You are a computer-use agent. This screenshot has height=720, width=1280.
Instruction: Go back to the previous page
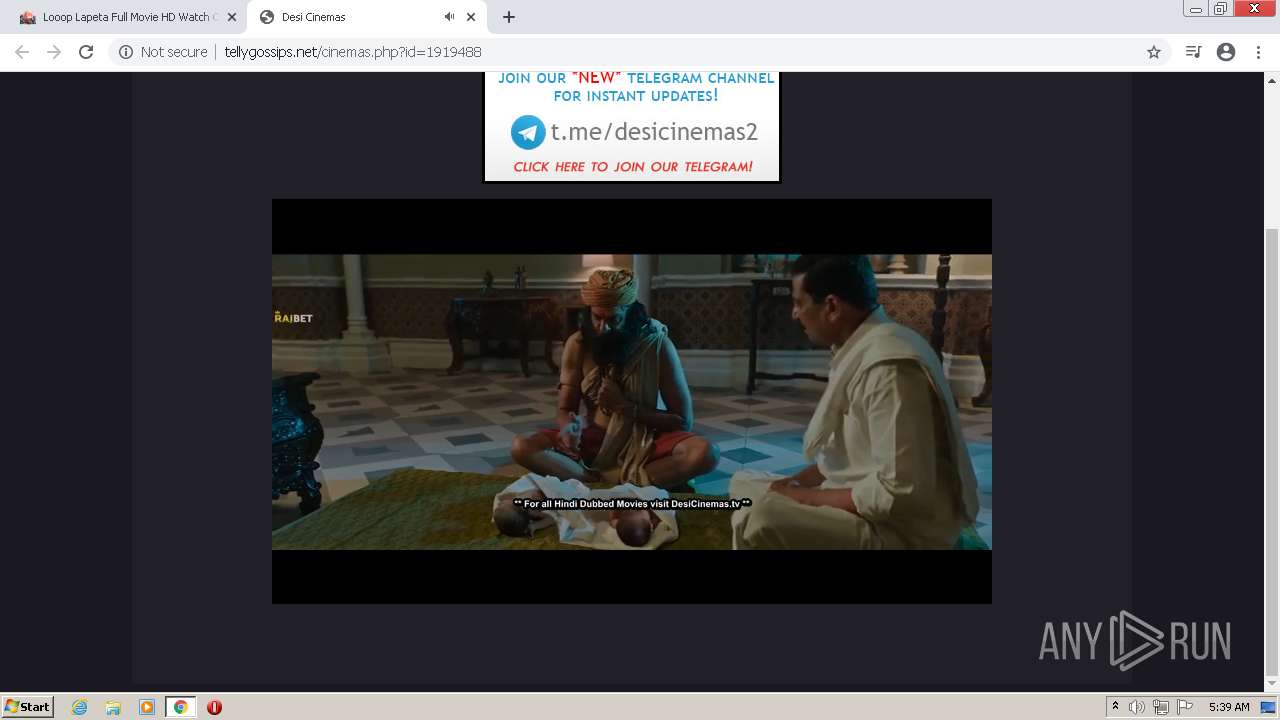tap(22, 52)
